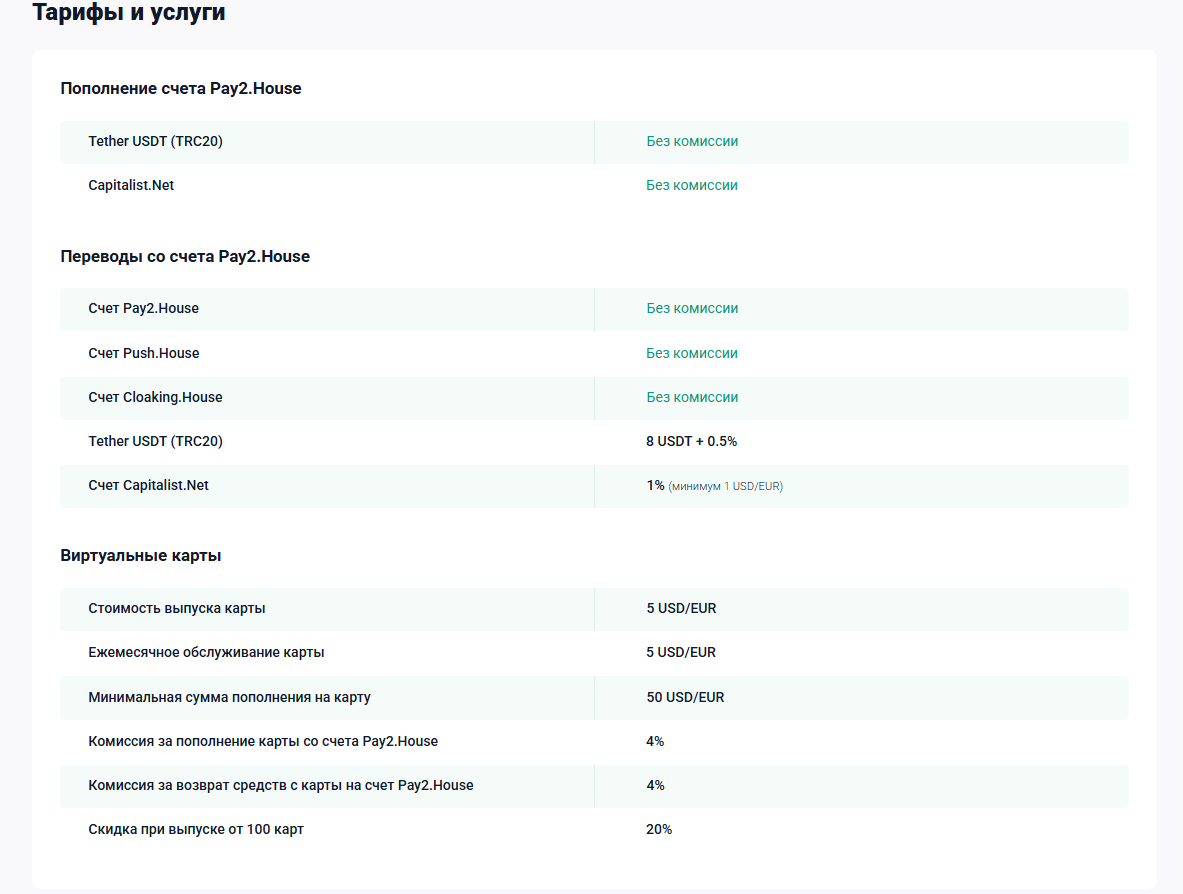Click "Без комиссии" in the Счет Push.House row
Image resolution: width=1183 pixels, height=894 pixels.
pyautogui.click(x=692, y=353)
